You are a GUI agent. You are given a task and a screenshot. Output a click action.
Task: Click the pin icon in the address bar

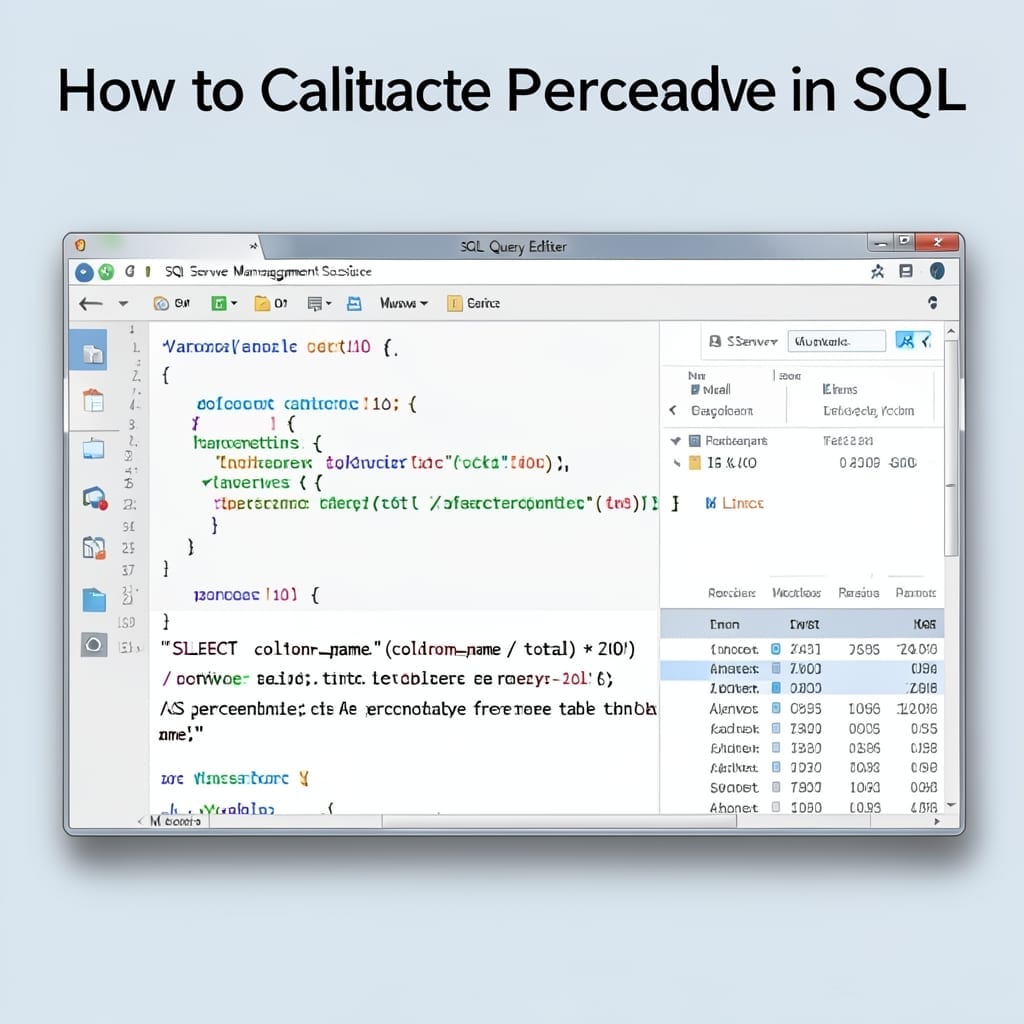pos(877,272)
